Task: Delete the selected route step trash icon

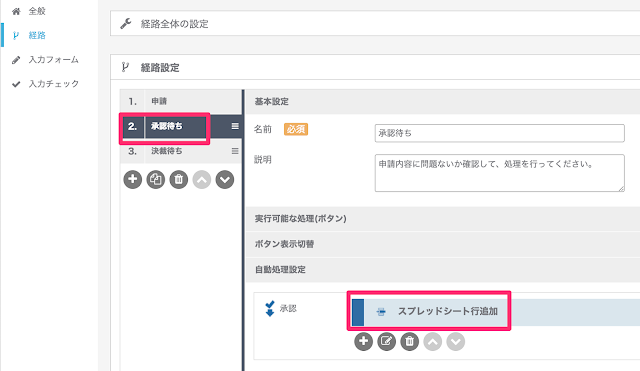Action: pyautogui.click(x=179, y=179)
